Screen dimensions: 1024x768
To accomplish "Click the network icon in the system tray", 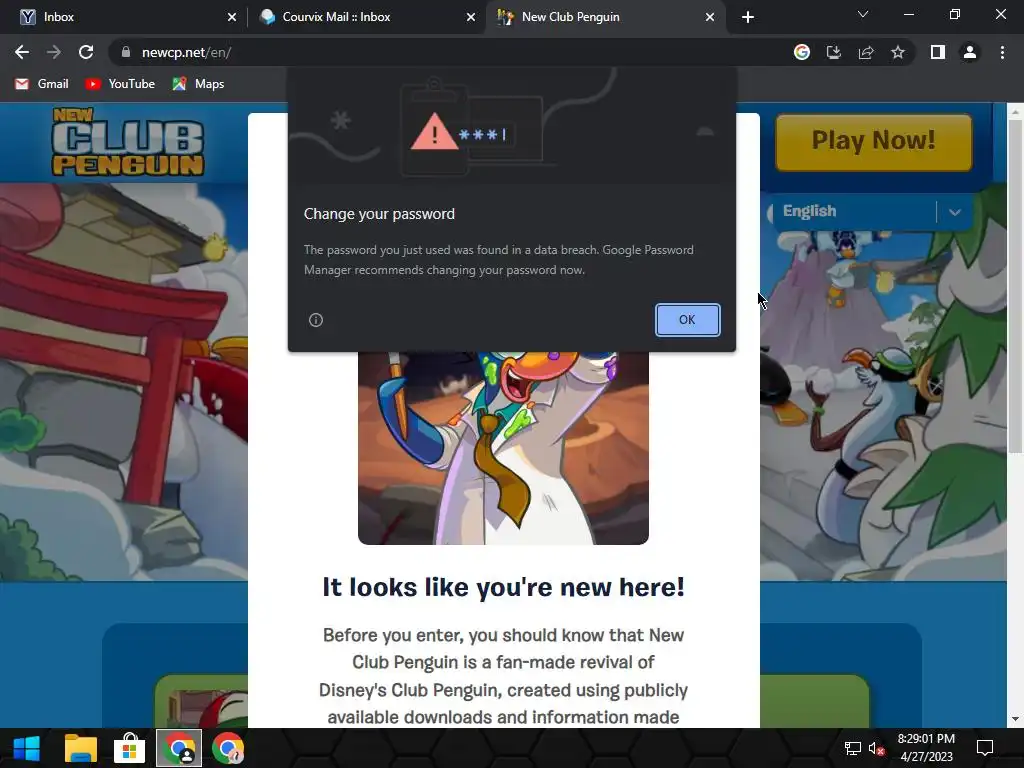I will [x=852, y=748].
